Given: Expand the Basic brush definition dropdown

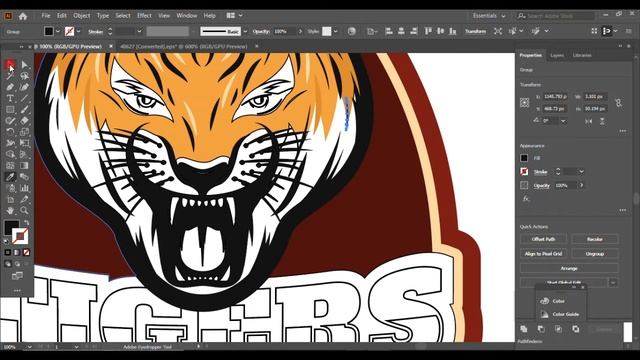Looking at the screenshot, I should point(245,31).
